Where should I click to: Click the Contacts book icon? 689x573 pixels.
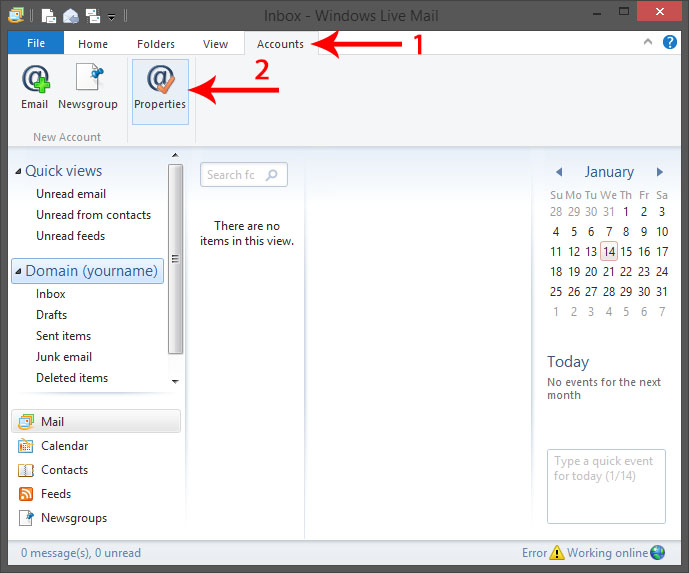point(25,470)
